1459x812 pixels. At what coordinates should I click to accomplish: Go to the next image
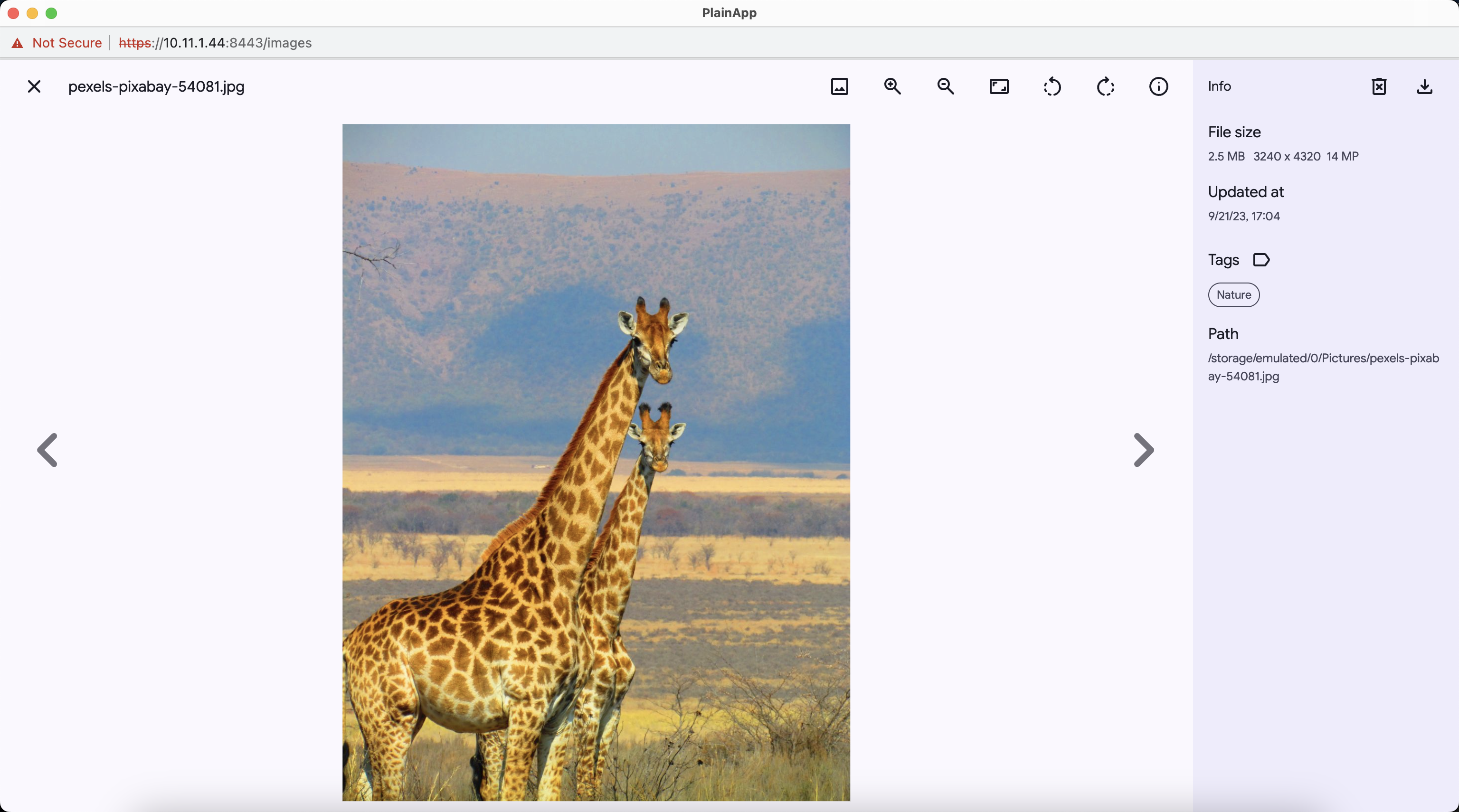coord(1143,450)
